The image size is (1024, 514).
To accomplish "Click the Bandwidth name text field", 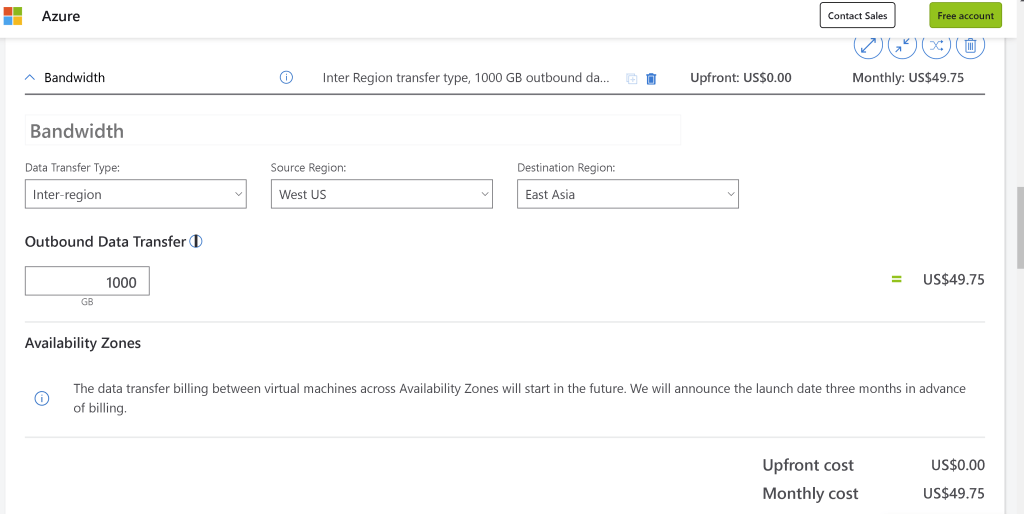I will (353, 131).
